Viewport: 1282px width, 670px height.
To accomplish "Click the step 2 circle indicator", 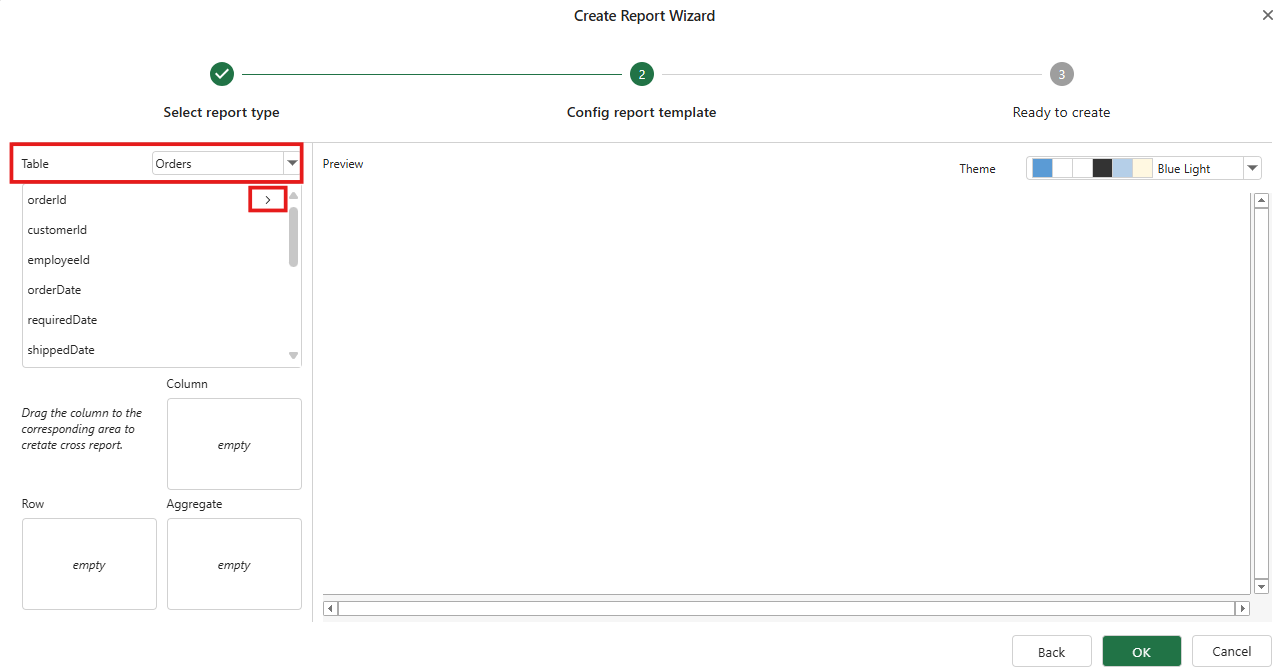I will click(641, 74).
